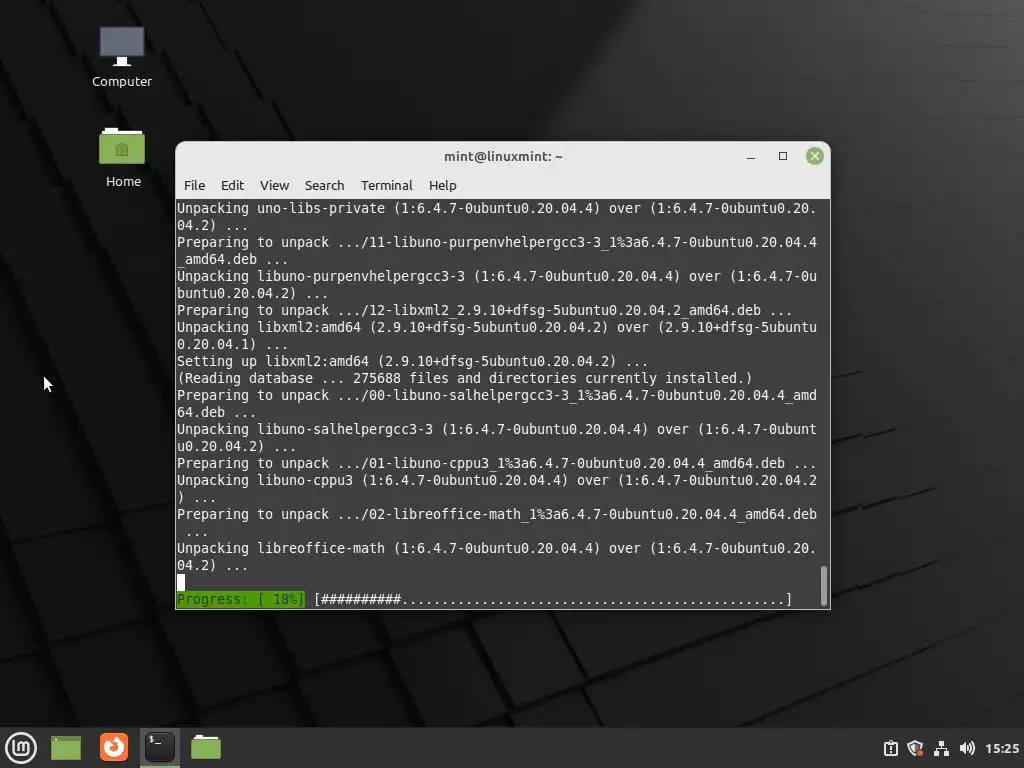This screenshot has height=768, width=1024.
Task: Open the File menu in Terminal
Action: pyautogui.click(x=195, y=185)
